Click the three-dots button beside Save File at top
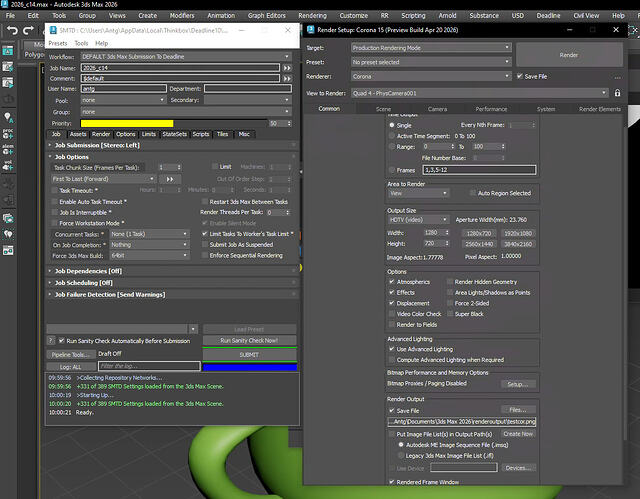The image size is (640, 499). point(617,77)
